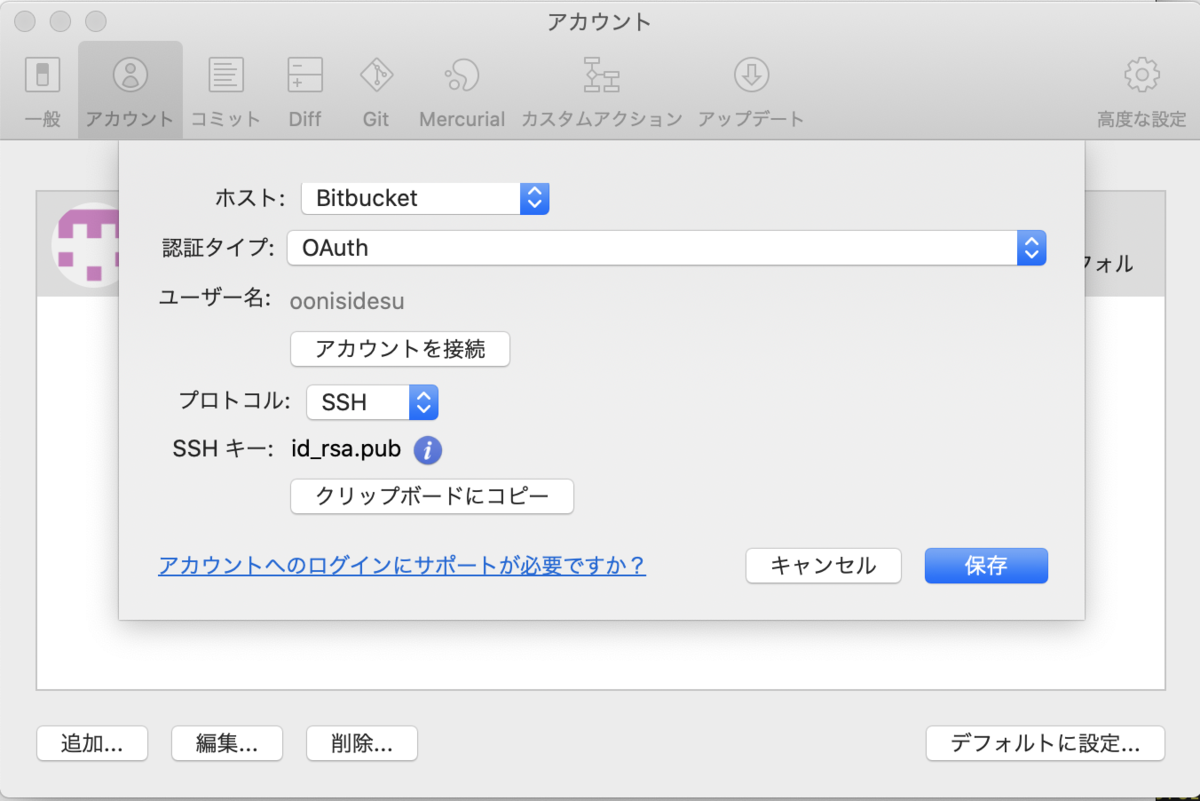
Task: Click the username text oonisidesu
Action: coord(347,301)
